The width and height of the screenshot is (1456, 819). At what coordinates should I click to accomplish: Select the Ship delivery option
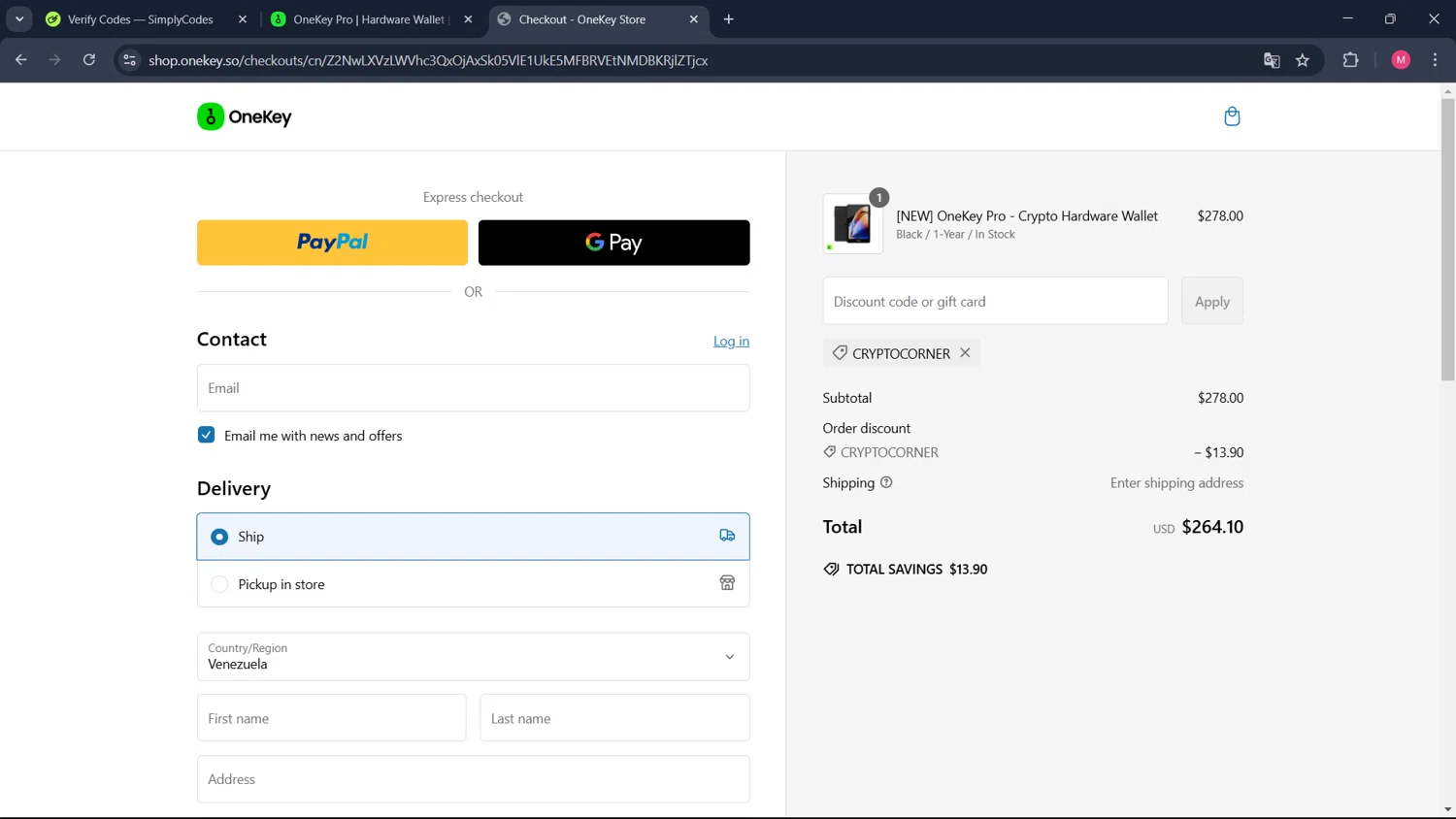coord(474,537)
